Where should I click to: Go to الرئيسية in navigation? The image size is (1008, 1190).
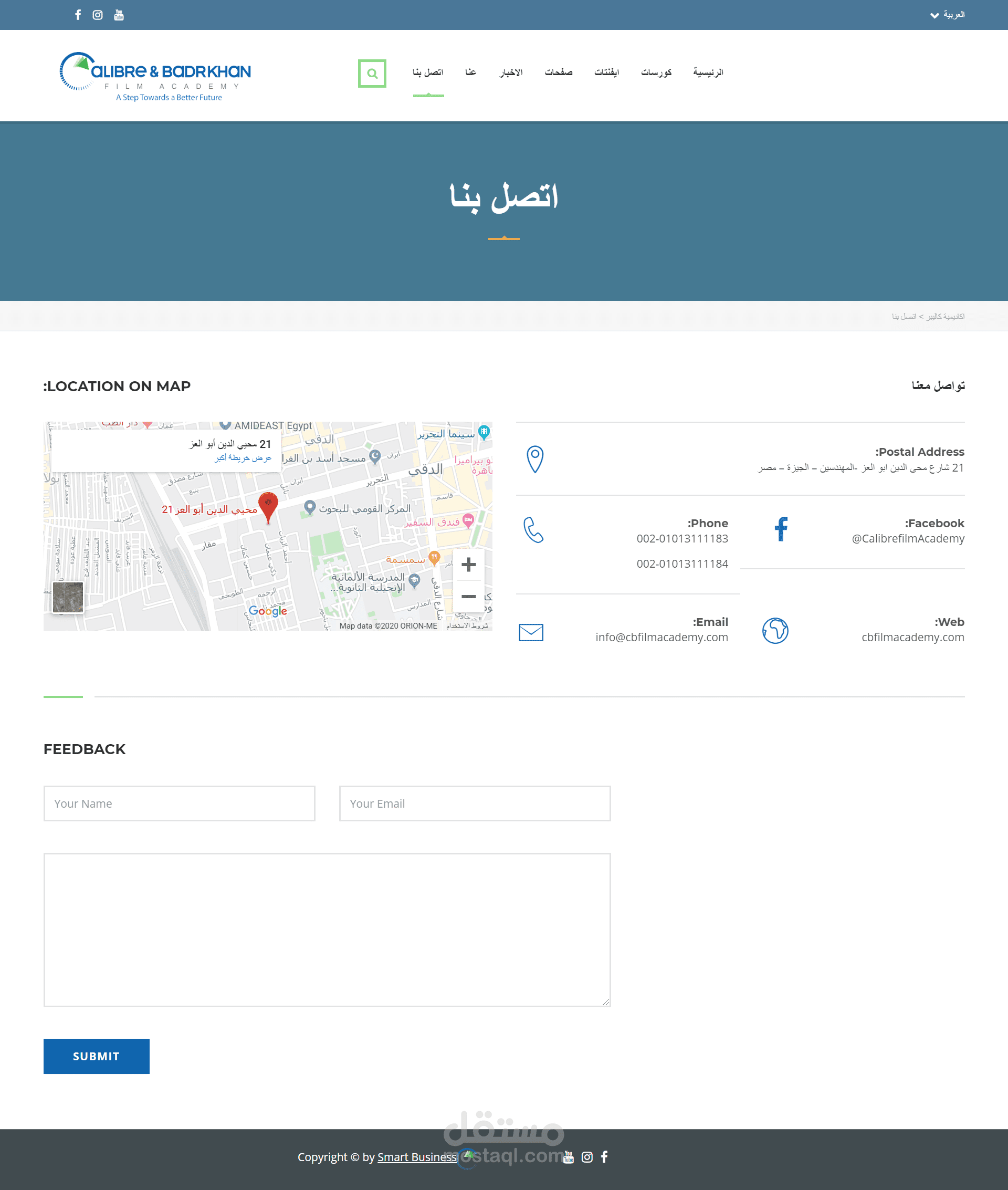[x=708, y=72]
